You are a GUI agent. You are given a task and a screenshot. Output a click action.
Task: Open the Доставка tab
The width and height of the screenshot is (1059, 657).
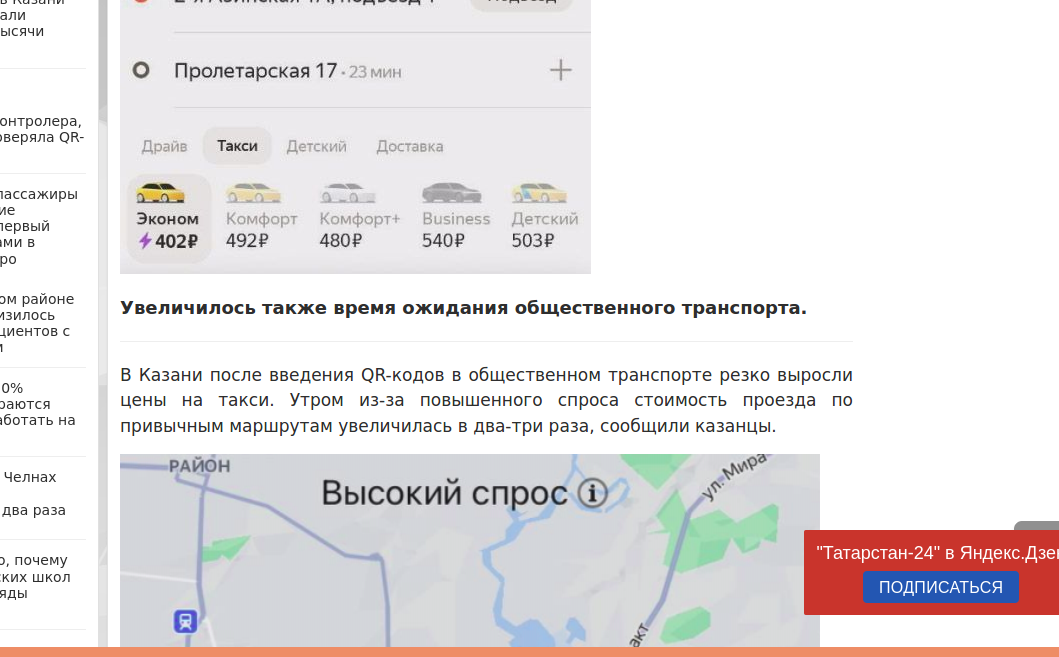[409, 146]
